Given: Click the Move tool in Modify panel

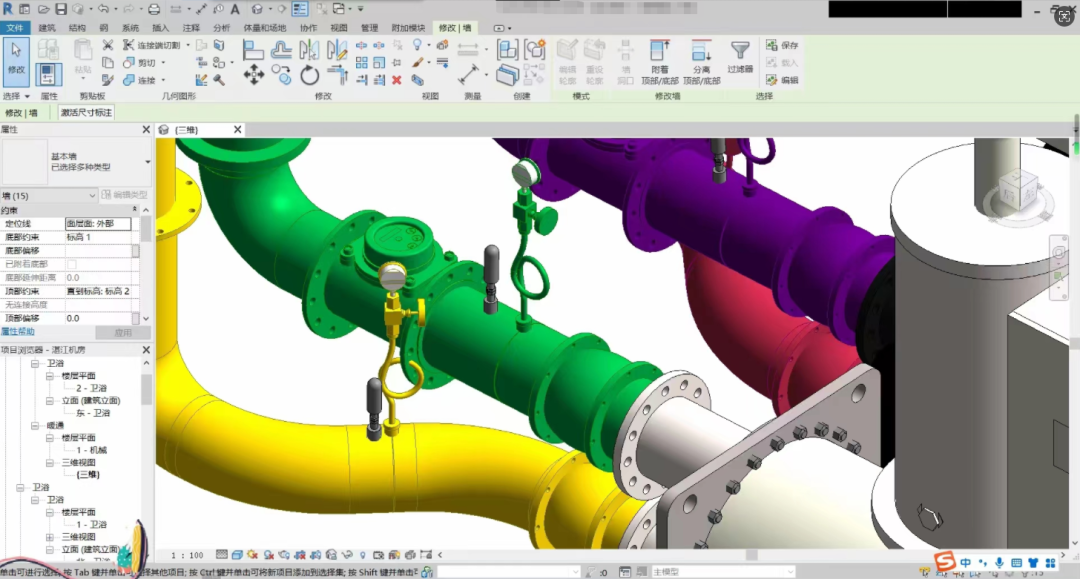Looking at the screenshot, I should [254, 73].
